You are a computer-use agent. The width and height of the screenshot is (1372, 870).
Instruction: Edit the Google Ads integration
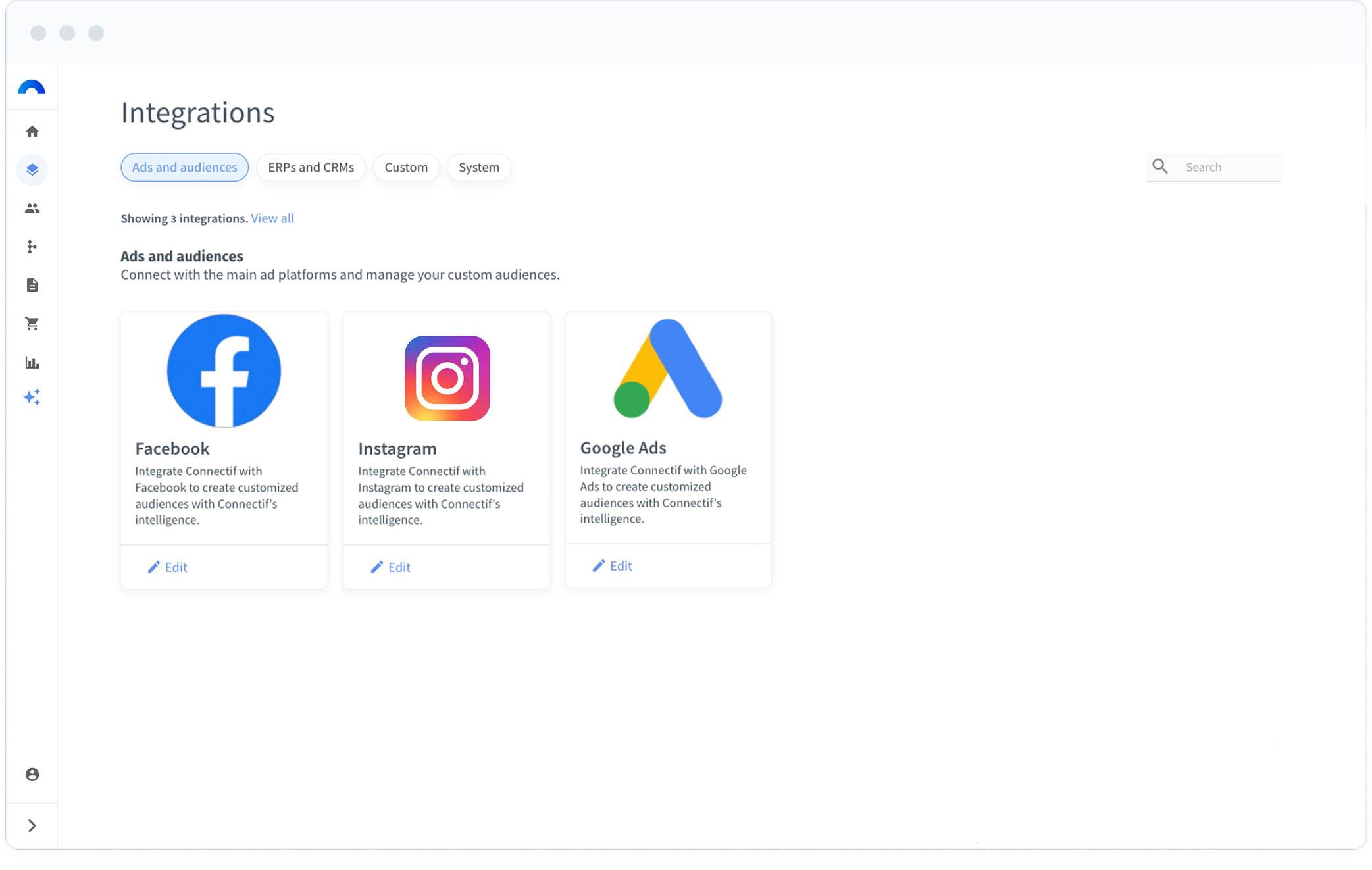(613, 566)
